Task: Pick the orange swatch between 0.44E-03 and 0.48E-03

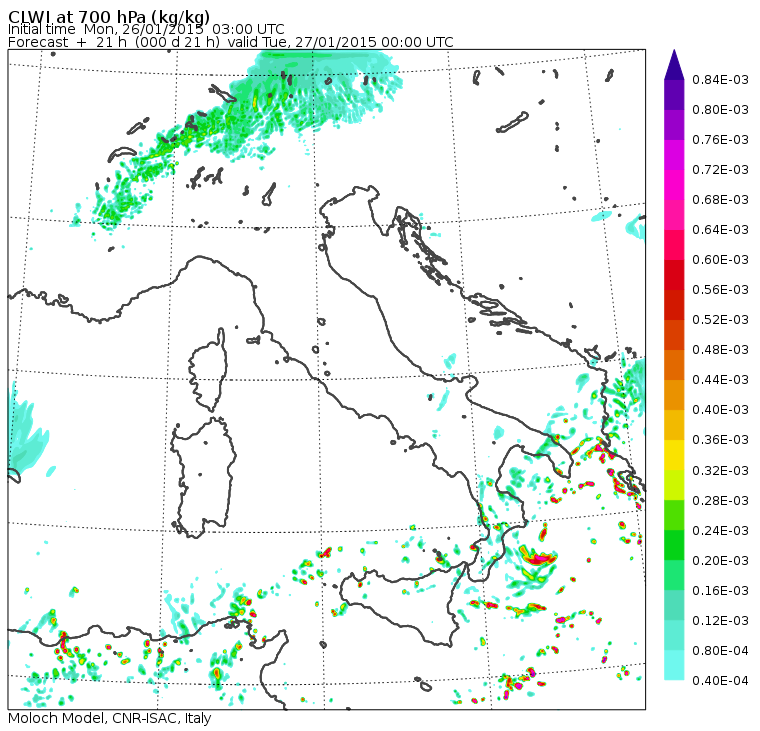Action: (x=674, y=366)
